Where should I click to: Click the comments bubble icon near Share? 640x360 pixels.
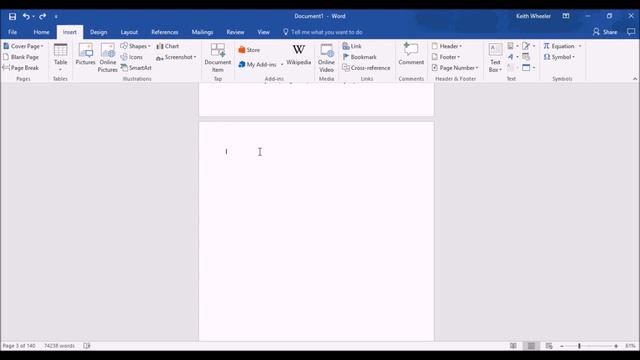point(631,32)
